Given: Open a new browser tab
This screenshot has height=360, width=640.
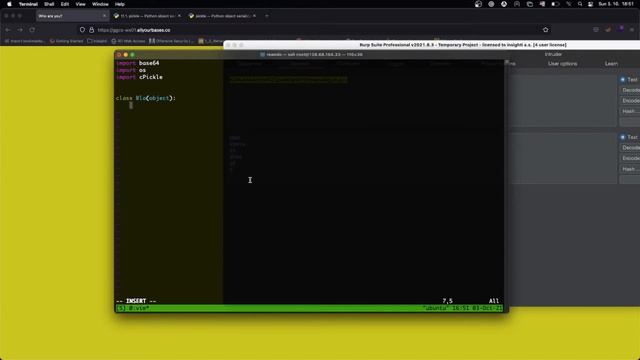Looking at the screenshot, I should pyautogui.click(x=267, y=16).
